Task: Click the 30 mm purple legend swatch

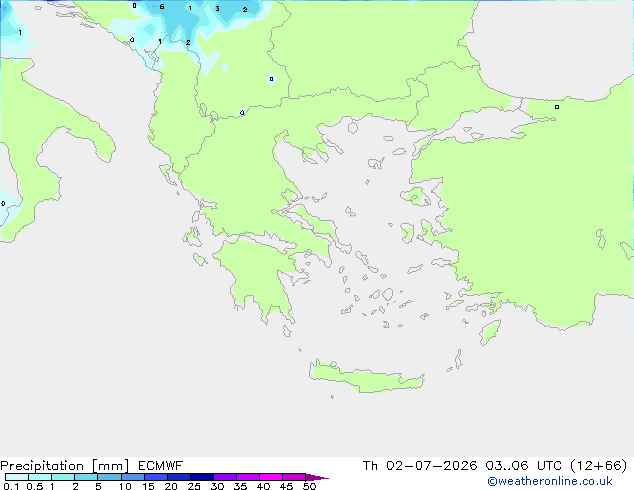Action: tap(224, 477)
